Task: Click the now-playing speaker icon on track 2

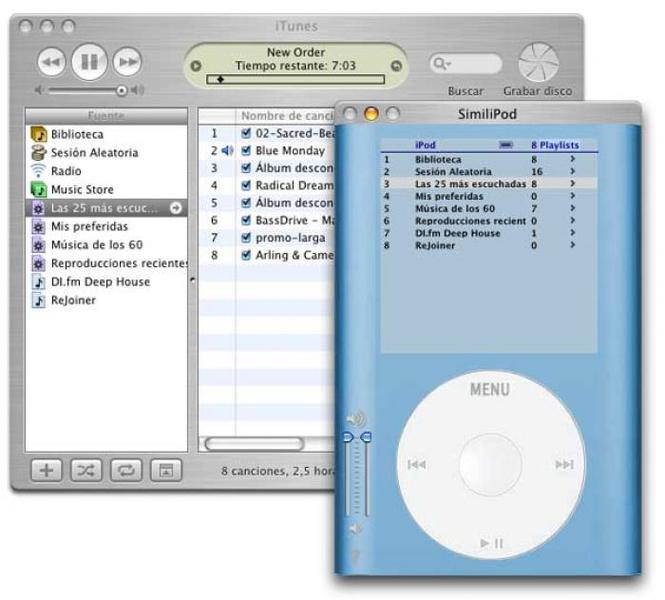Action: (227, 151)
